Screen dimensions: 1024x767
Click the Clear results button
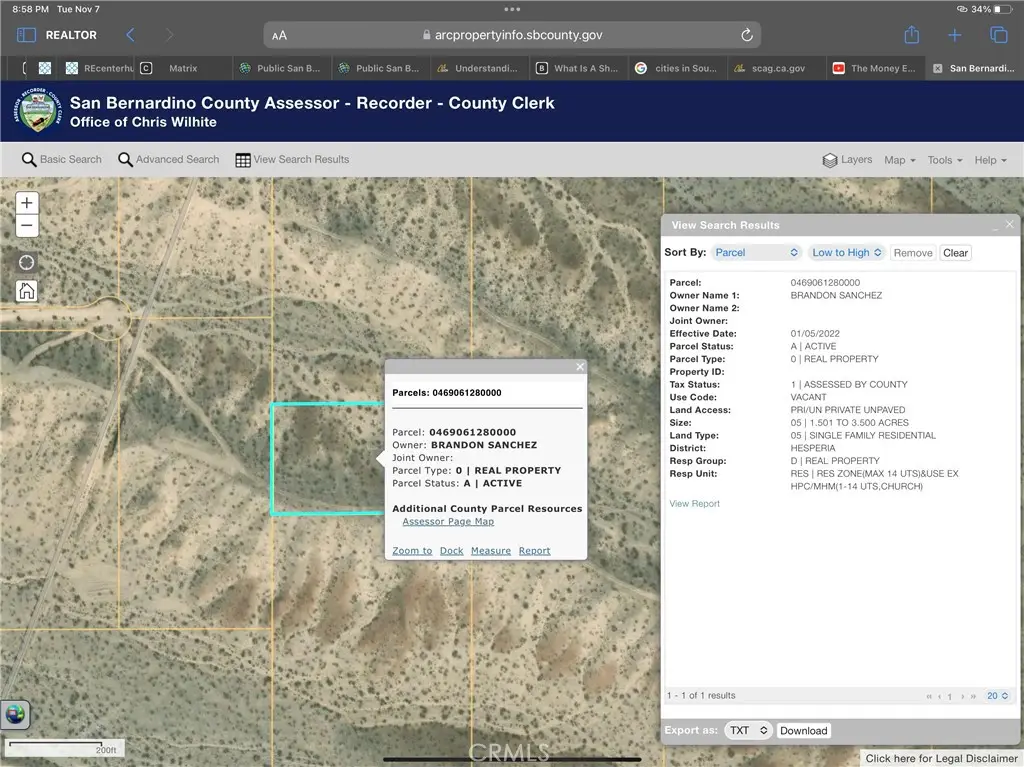955,253
